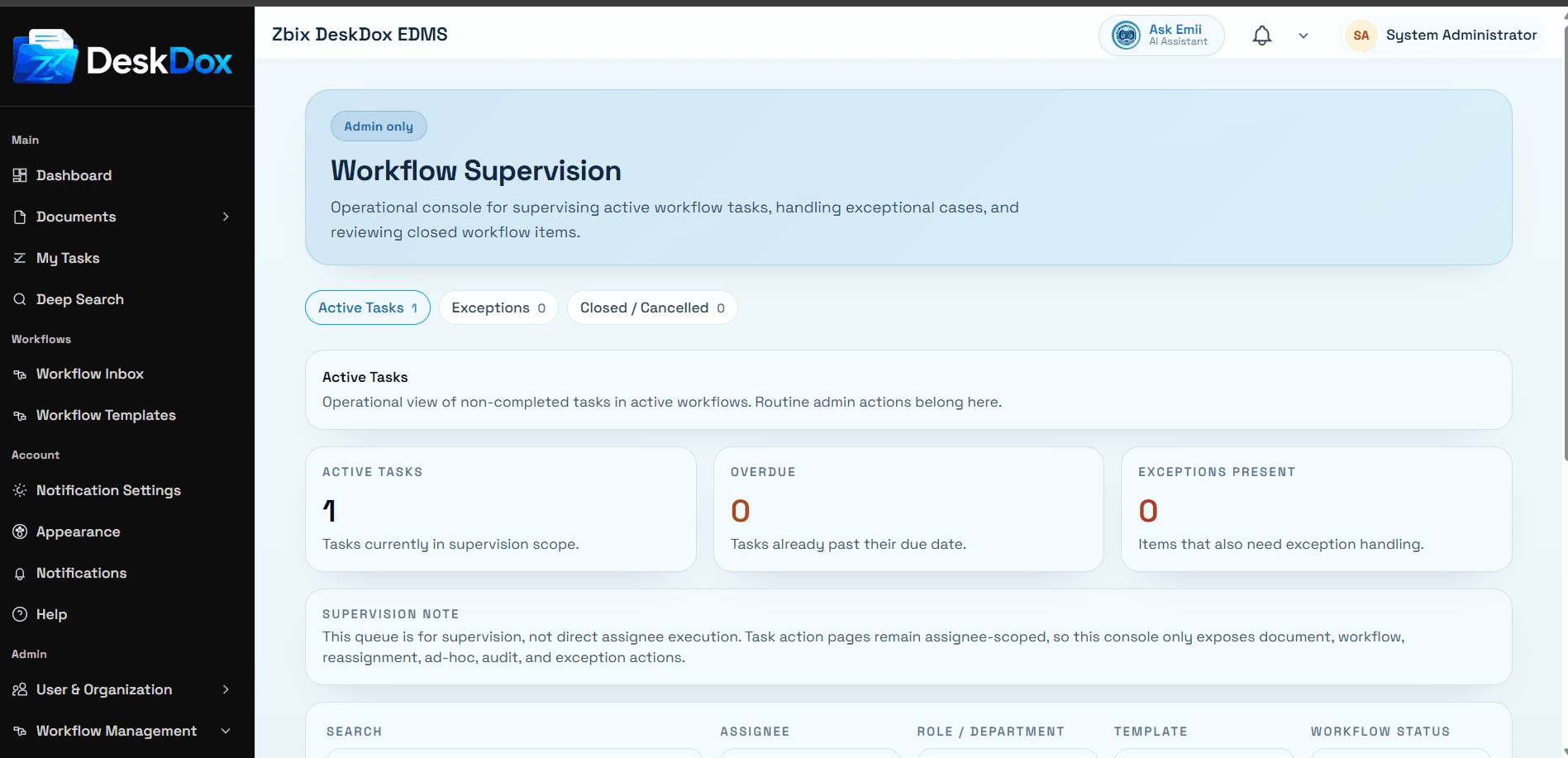Click the ROLE / DEPARTMENT filter label

[990, 732]
